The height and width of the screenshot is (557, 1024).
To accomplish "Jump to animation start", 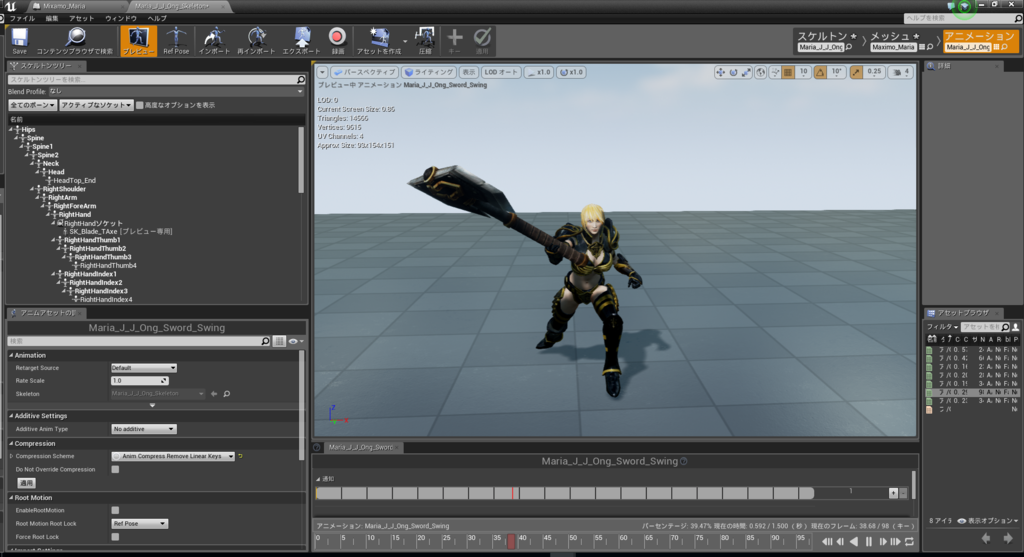I will coord(827,541).
